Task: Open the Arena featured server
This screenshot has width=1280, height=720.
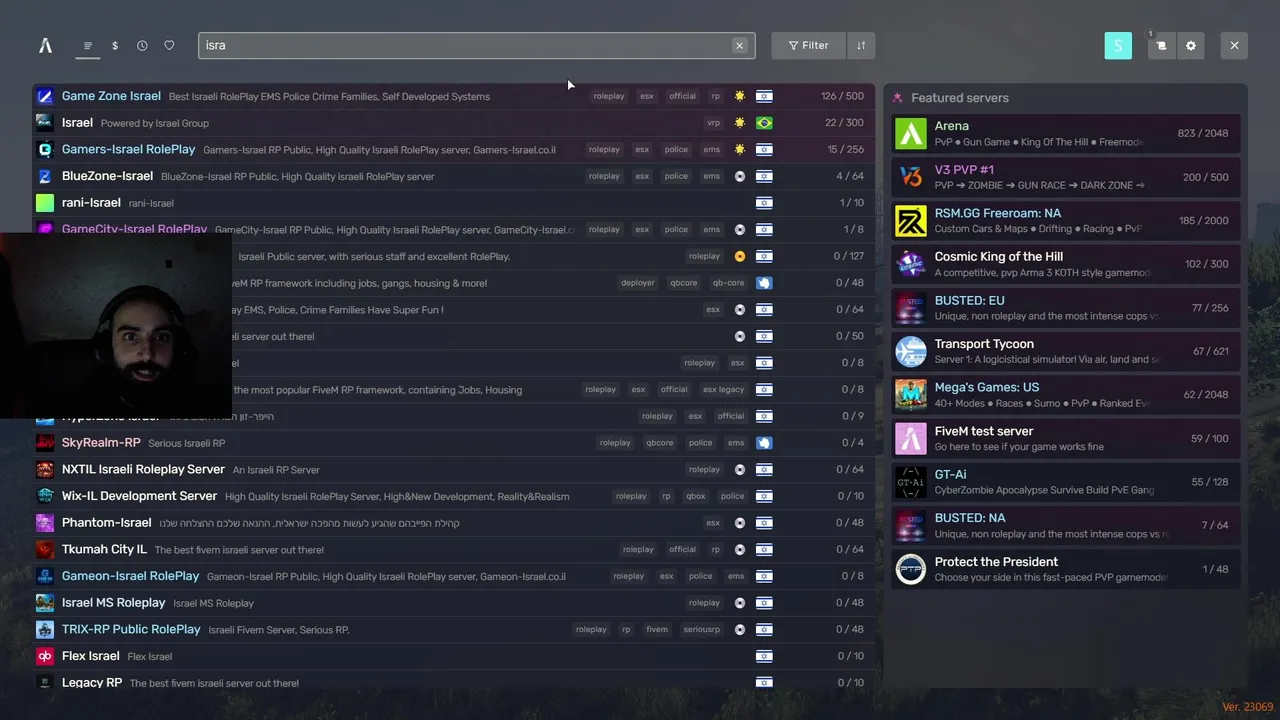Action: pyautogui.click(x=1066, y=133)
